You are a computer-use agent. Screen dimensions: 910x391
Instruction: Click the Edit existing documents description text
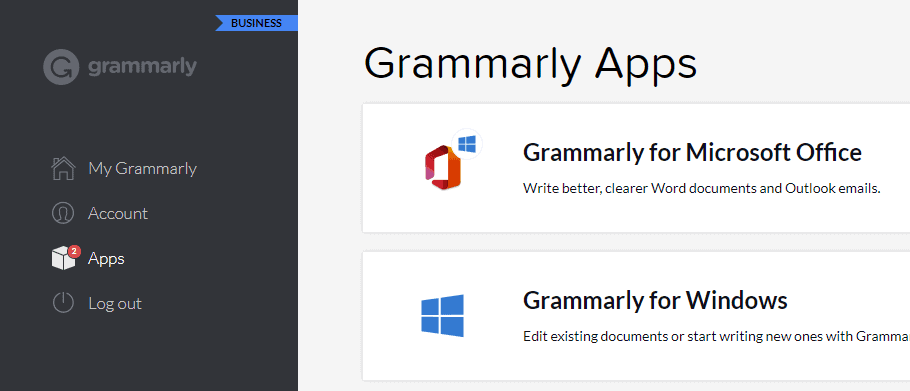(716, 336)
